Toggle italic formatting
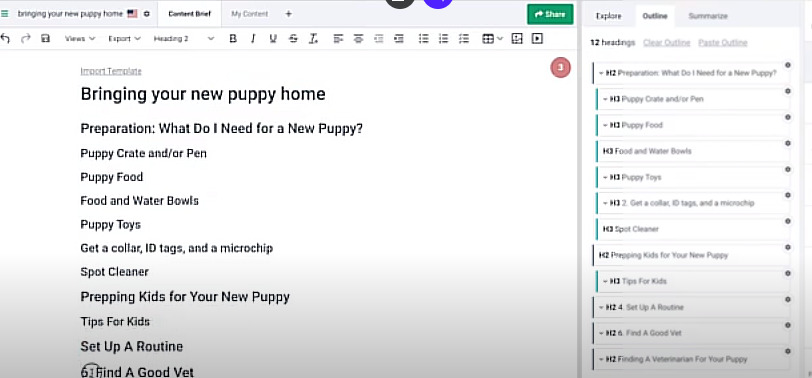 pos(253,38)
